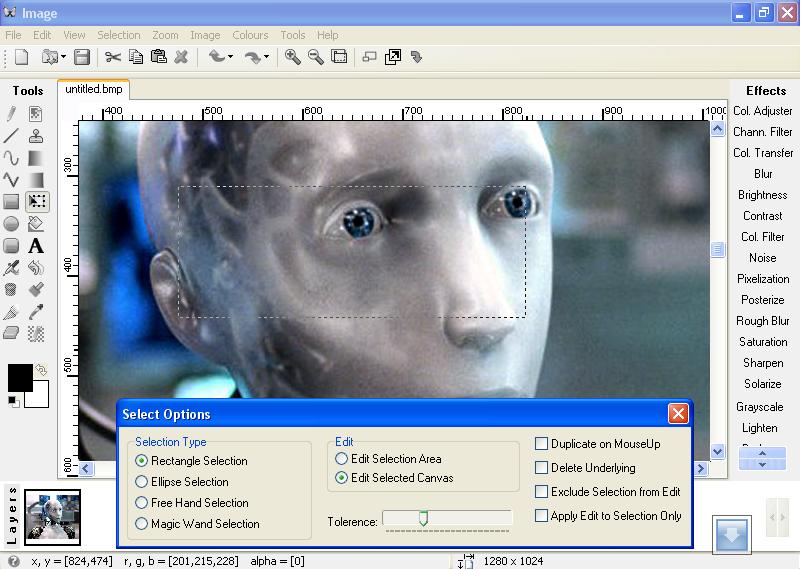Image resolution: width=802 pixels, height=569 pixels.
Task: Enable Apply Edit to Selection Only
Action: 541,515
